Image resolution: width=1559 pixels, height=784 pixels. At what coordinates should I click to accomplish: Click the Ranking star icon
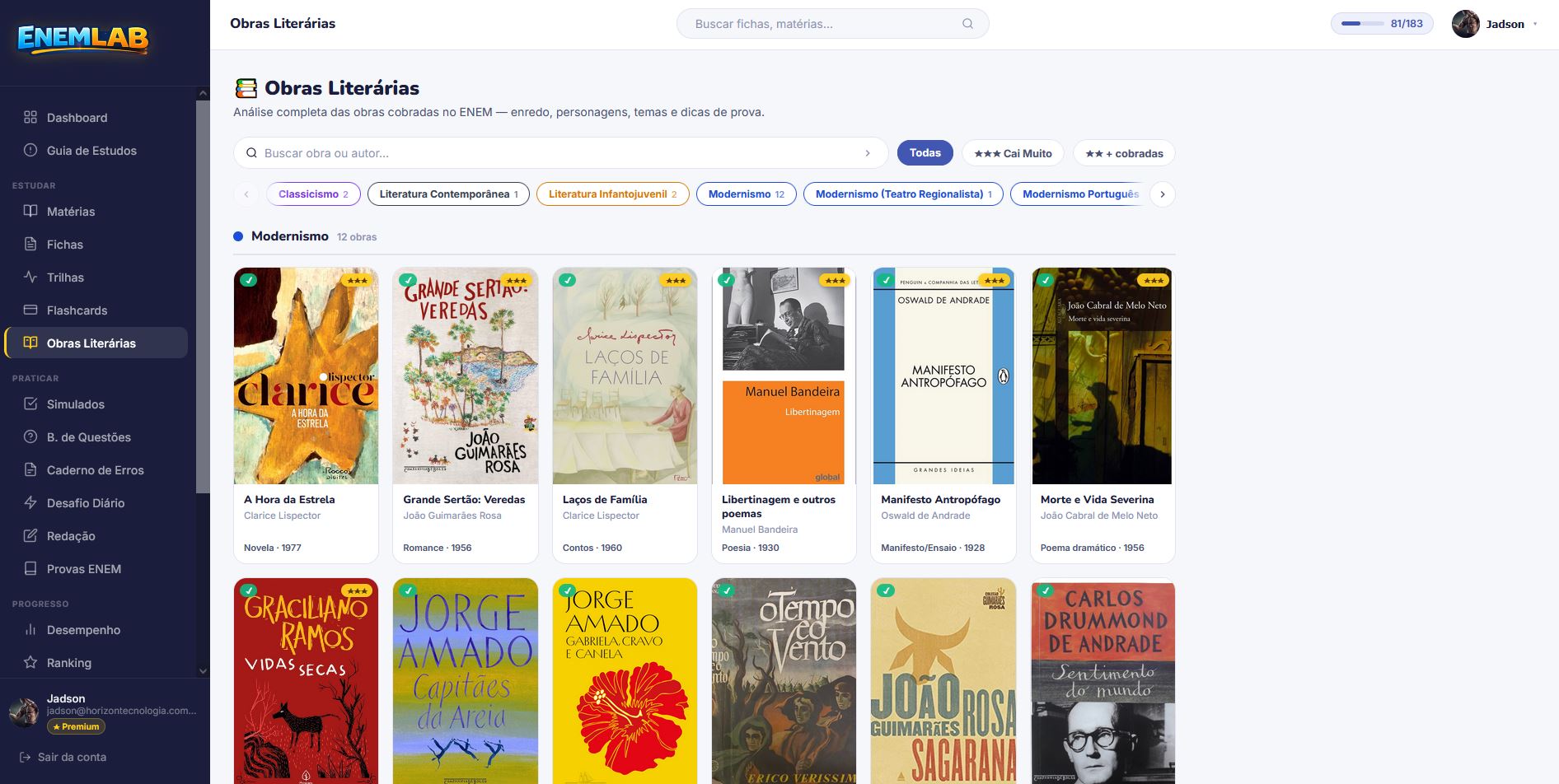pyautogui.click(x=30, y=662)
